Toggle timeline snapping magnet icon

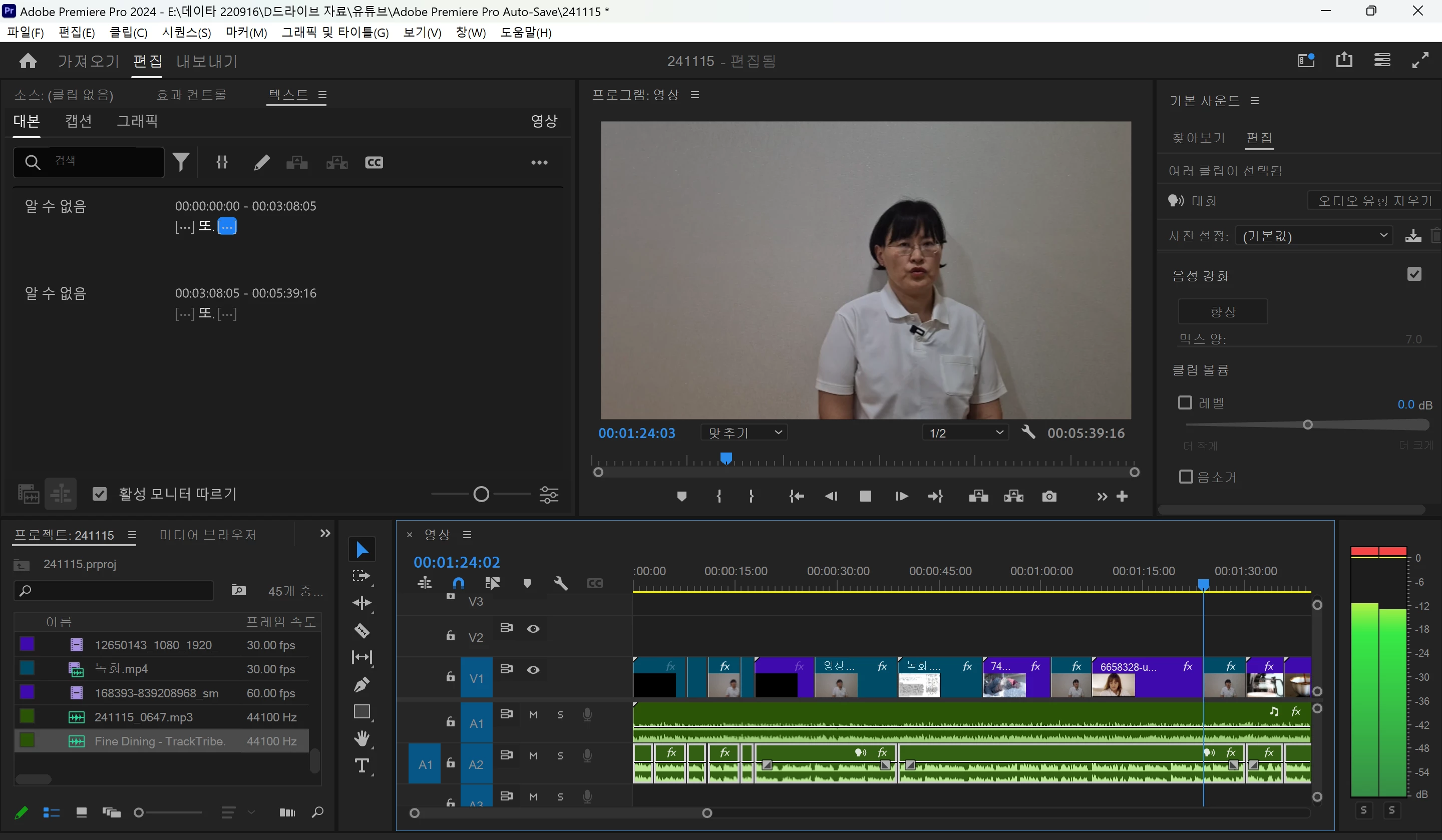tap(458, 583)
